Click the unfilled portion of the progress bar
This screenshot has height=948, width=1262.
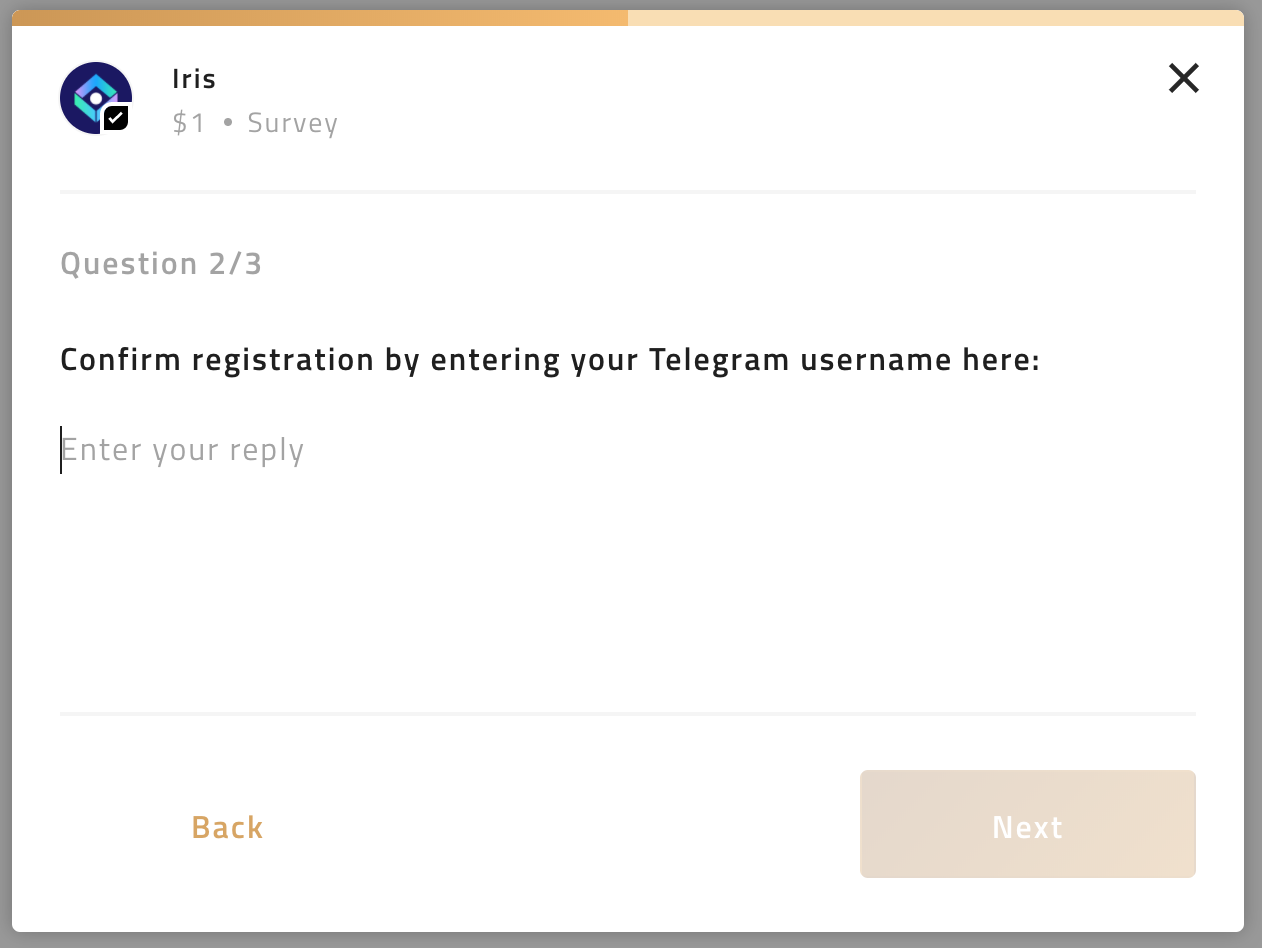935,18
